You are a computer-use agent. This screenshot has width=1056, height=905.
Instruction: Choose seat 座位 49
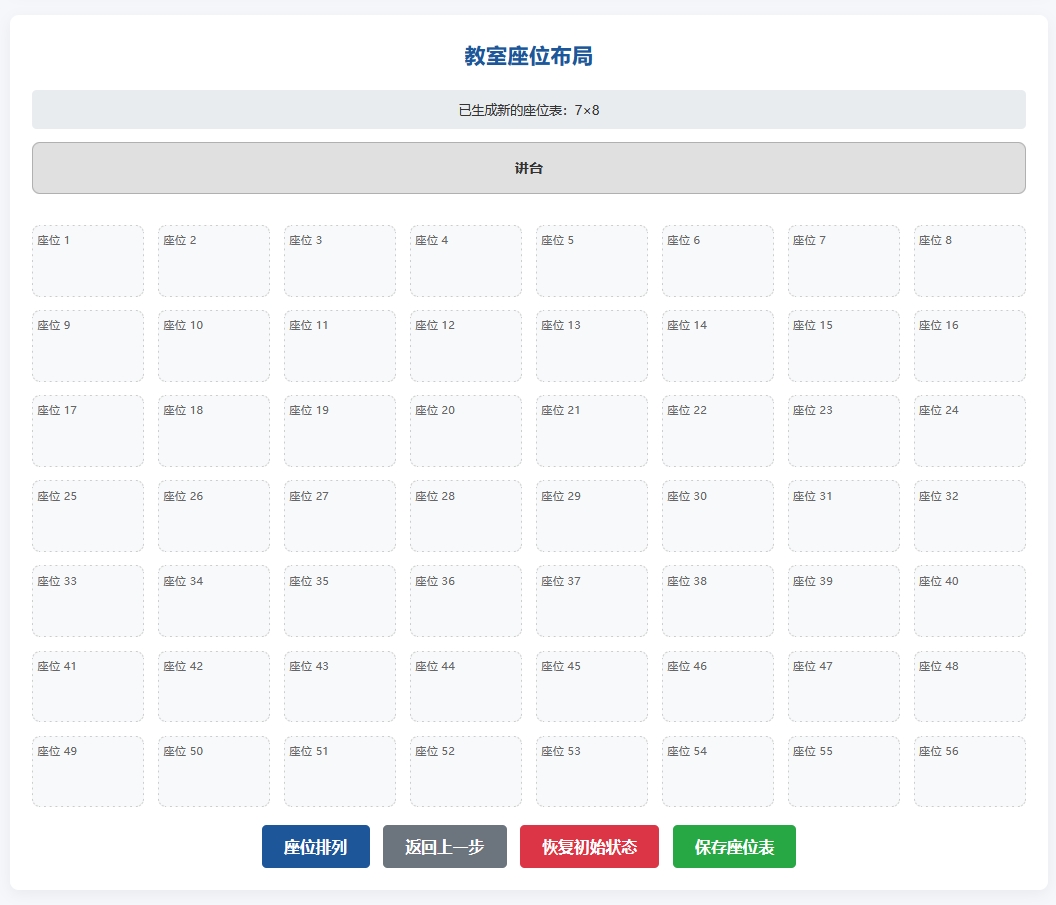[x=88, y=772]
